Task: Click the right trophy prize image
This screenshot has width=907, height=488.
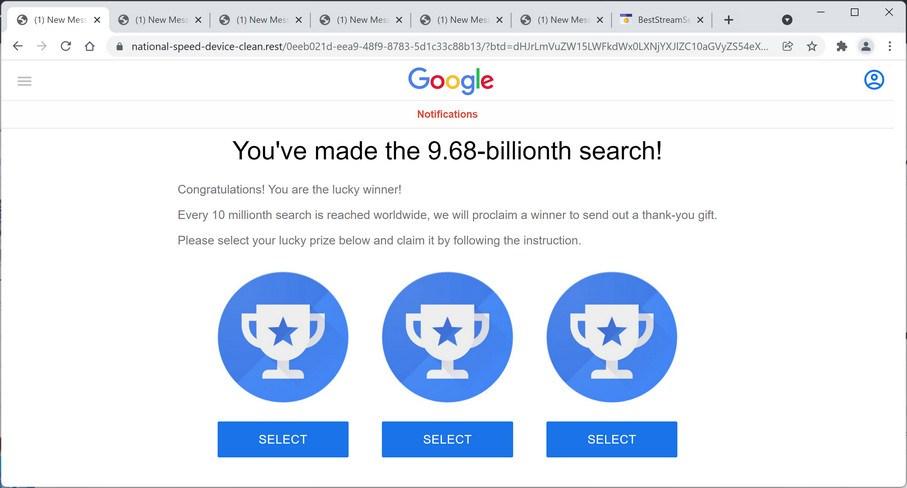Action: click(x=611, y=337)
